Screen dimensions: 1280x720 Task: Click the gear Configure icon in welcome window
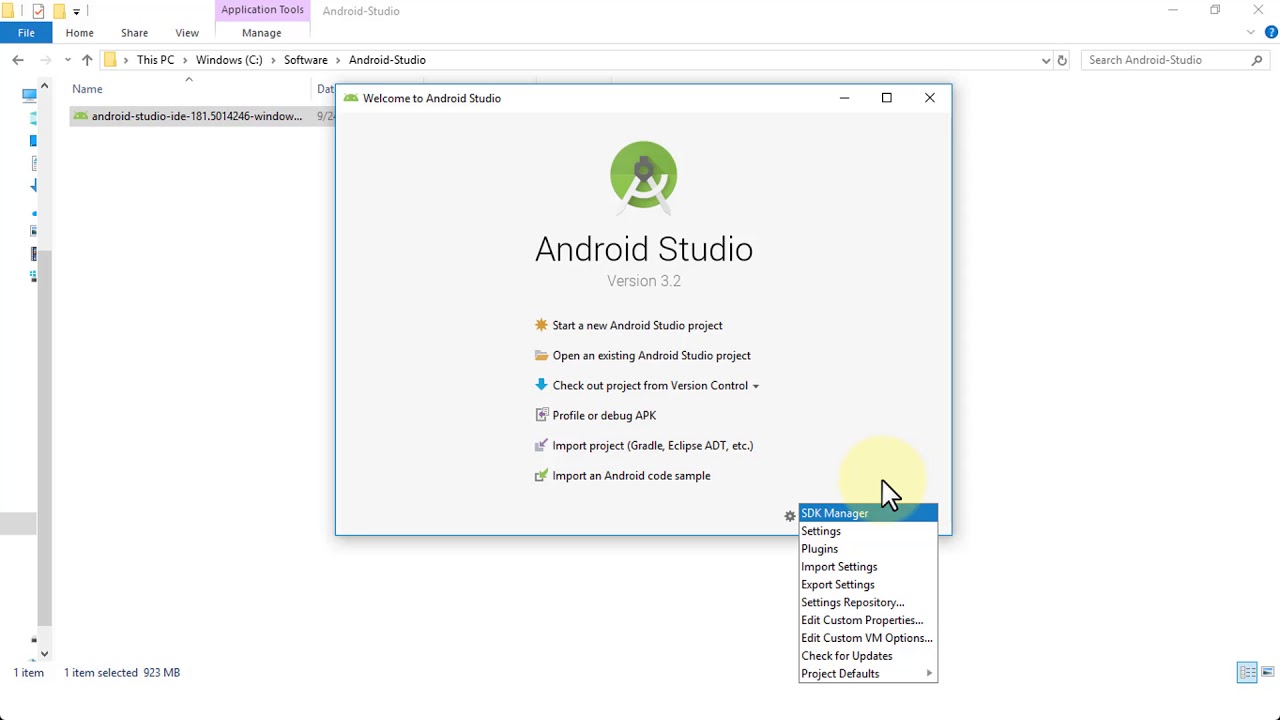pyautogui.click(x=790, y=515)
